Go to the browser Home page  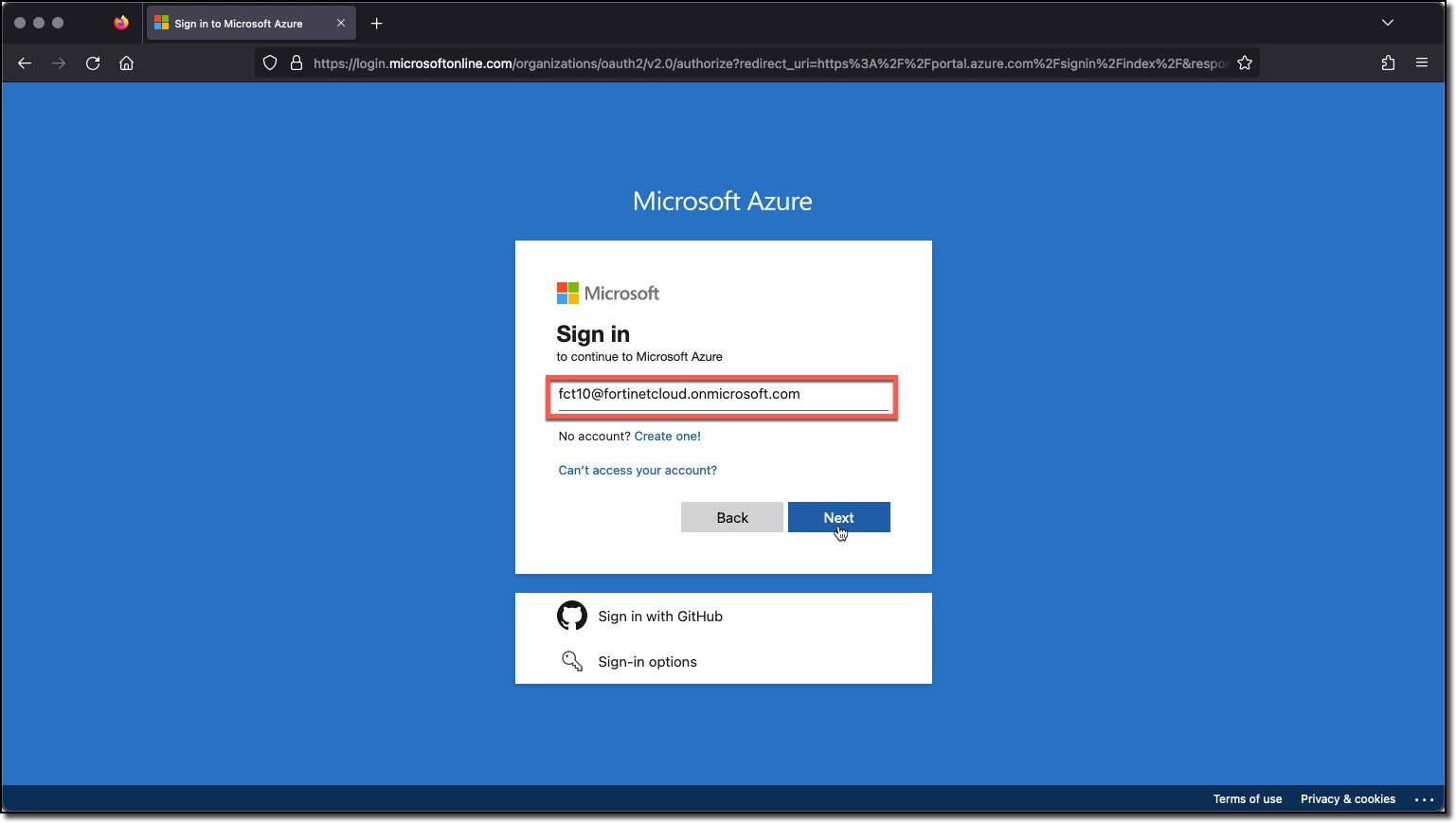tap(126, 63)
